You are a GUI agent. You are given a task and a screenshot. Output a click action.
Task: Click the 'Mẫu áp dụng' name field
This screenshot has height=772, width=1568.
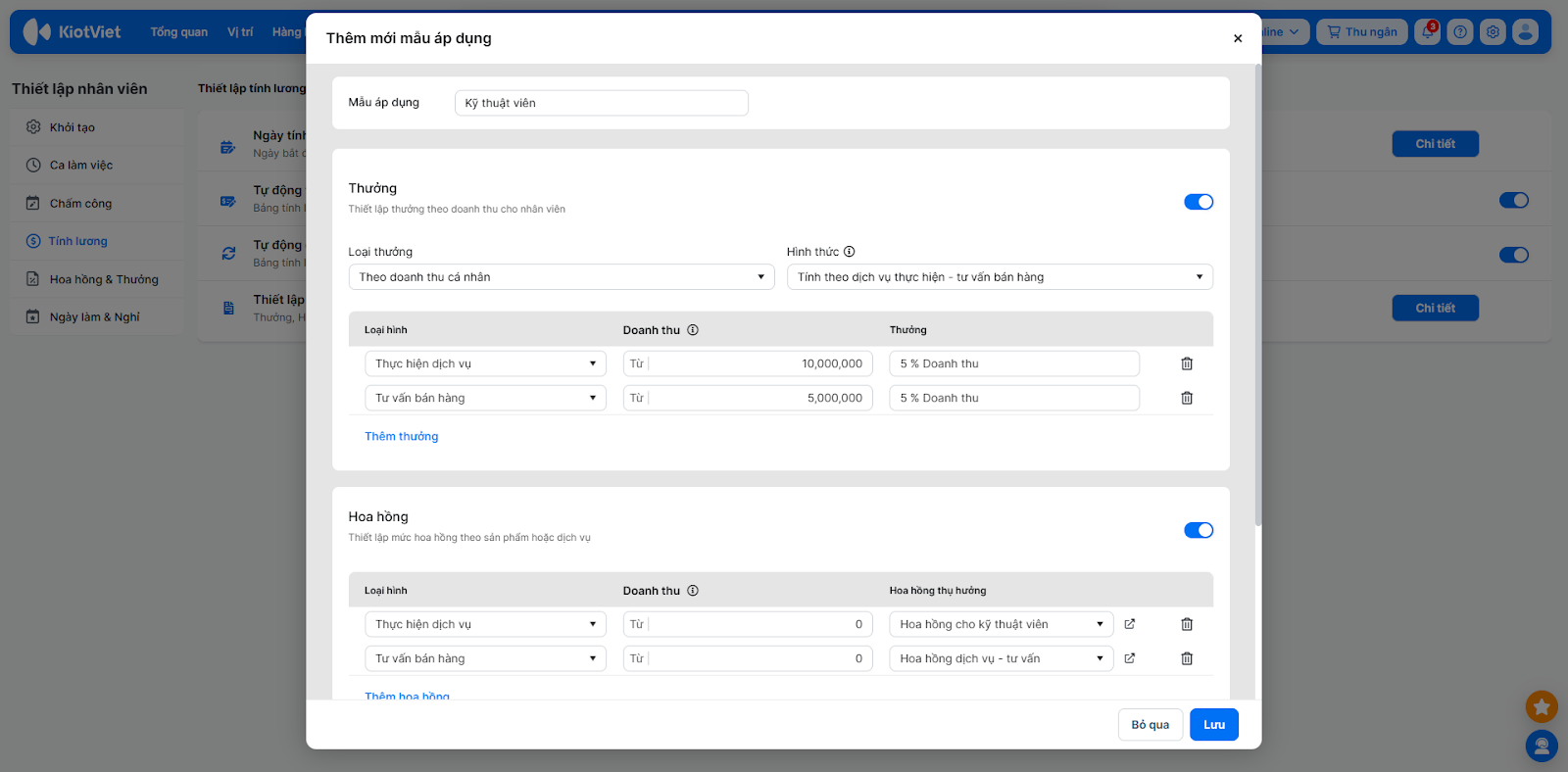click(601, 103)
